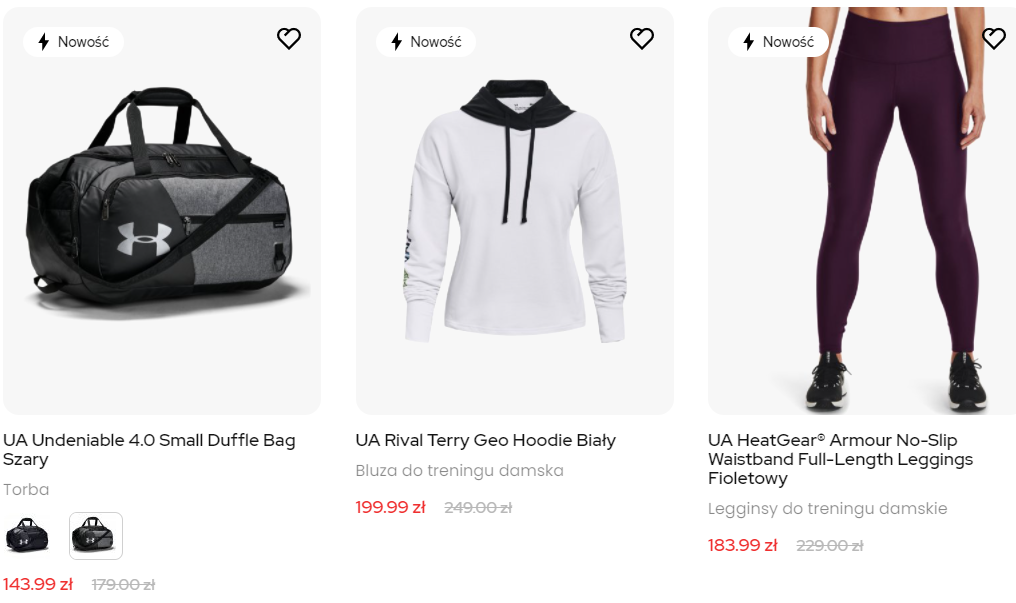The width and height of the screenshot is (1016, 603).
Task: Add the purple leggings to the wishlist with the heart
Action: click(994, 39)
